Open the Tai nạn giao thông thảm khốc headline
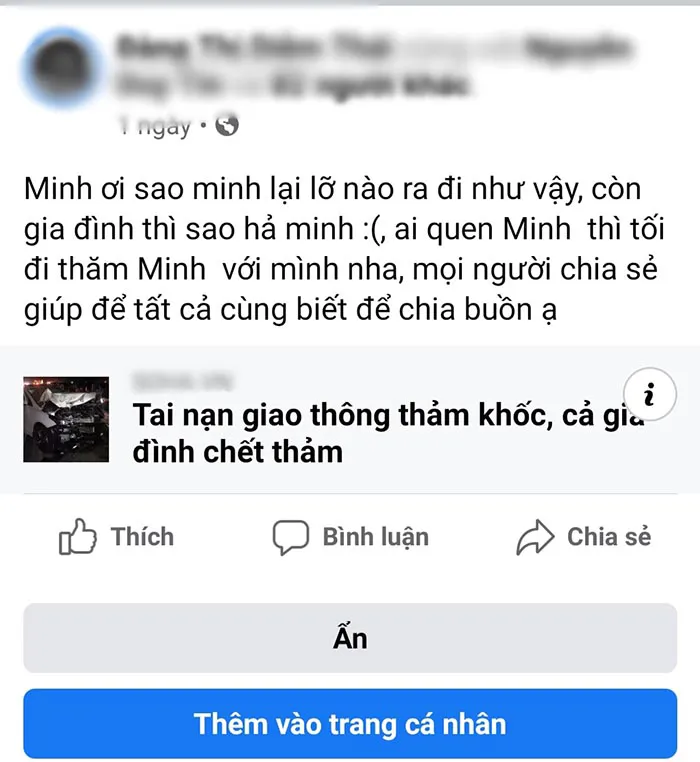Viewport: 700px width, 762px height. coord(388,433)
